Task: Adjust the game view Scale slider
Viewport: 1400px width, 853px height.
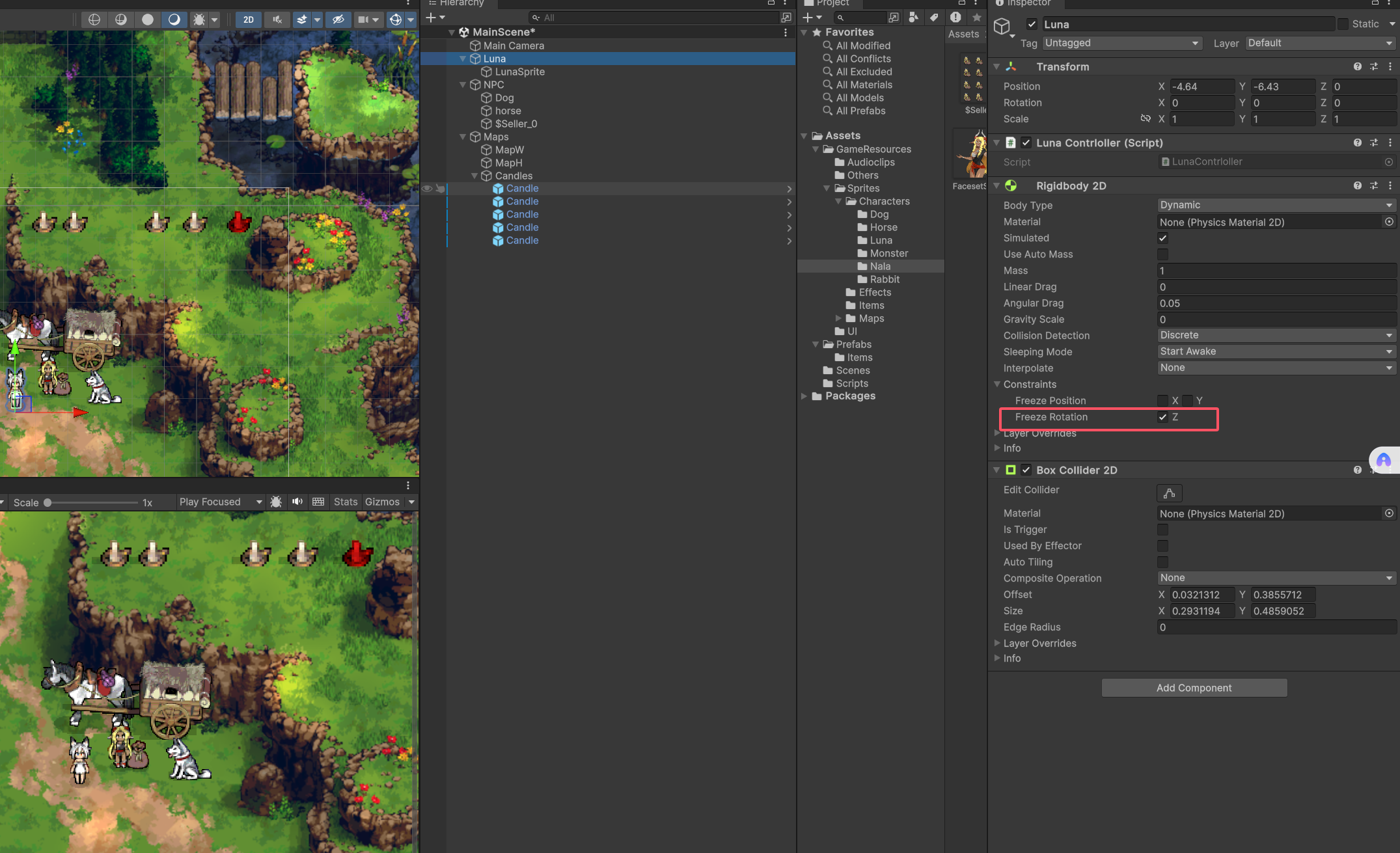Action: coord(48,502)
